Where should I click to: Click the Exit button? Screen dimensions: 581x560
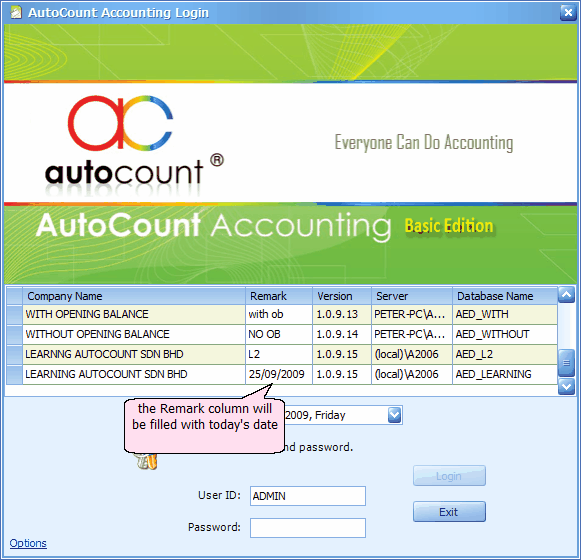point(449,512)
